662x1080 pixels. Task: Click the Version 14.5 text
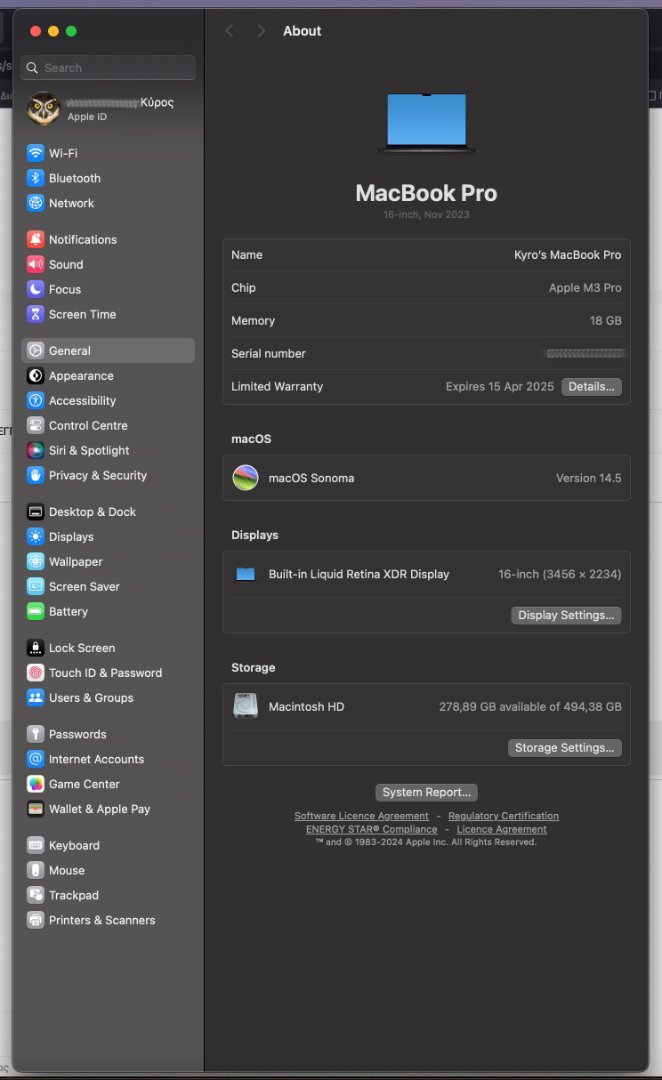(588, 478)
